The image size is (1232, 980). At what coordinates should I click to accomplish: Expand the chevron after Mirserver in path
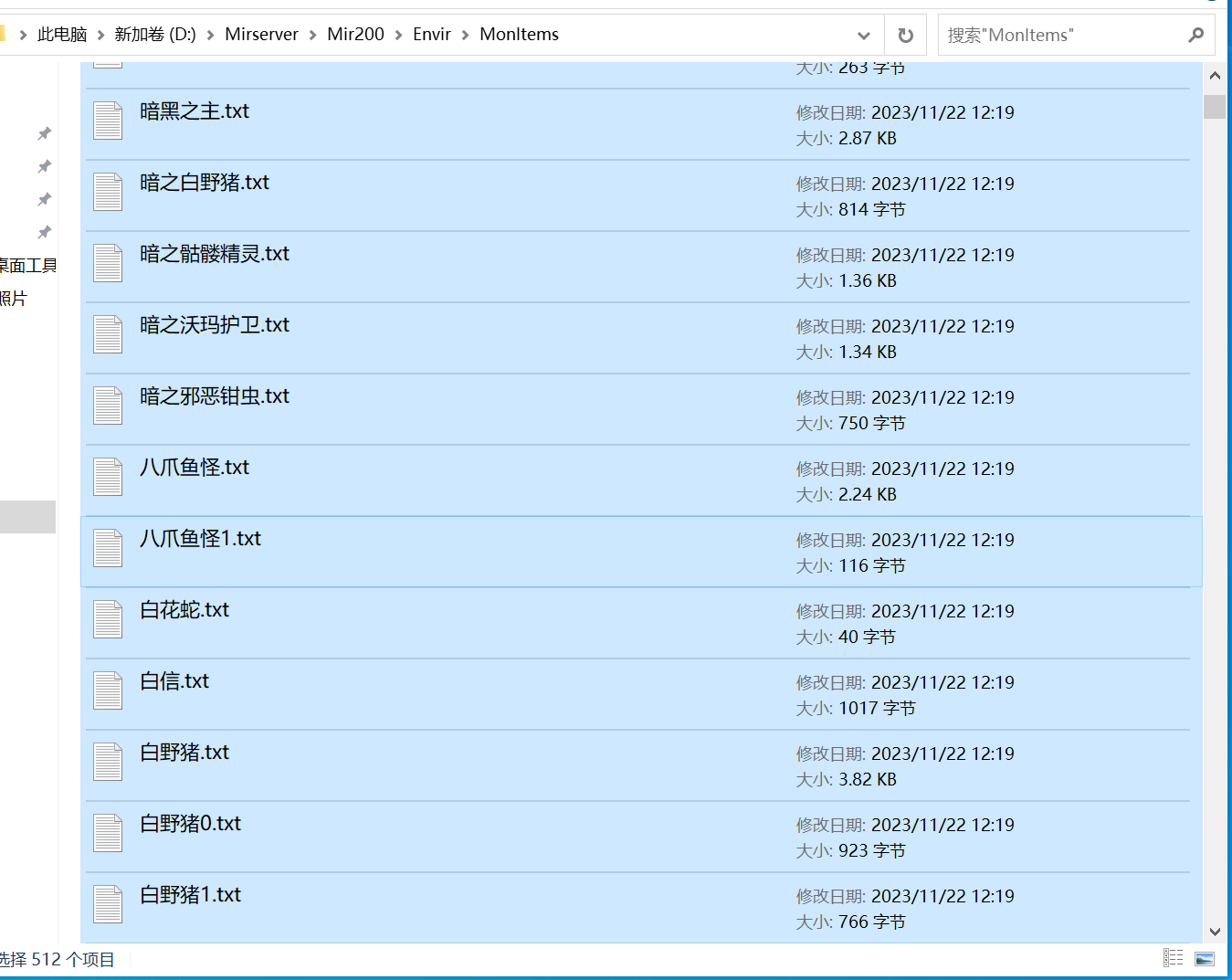tap(313, 35)
